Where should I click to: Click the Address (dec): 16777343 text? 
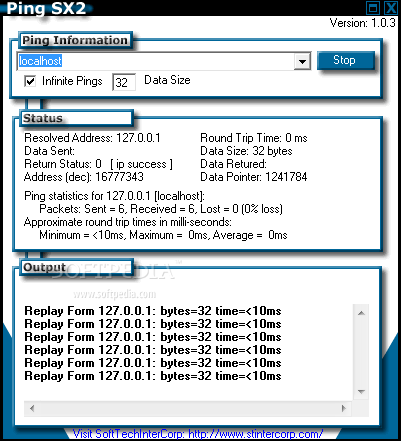pyautogui.click(x=84, y=177)
